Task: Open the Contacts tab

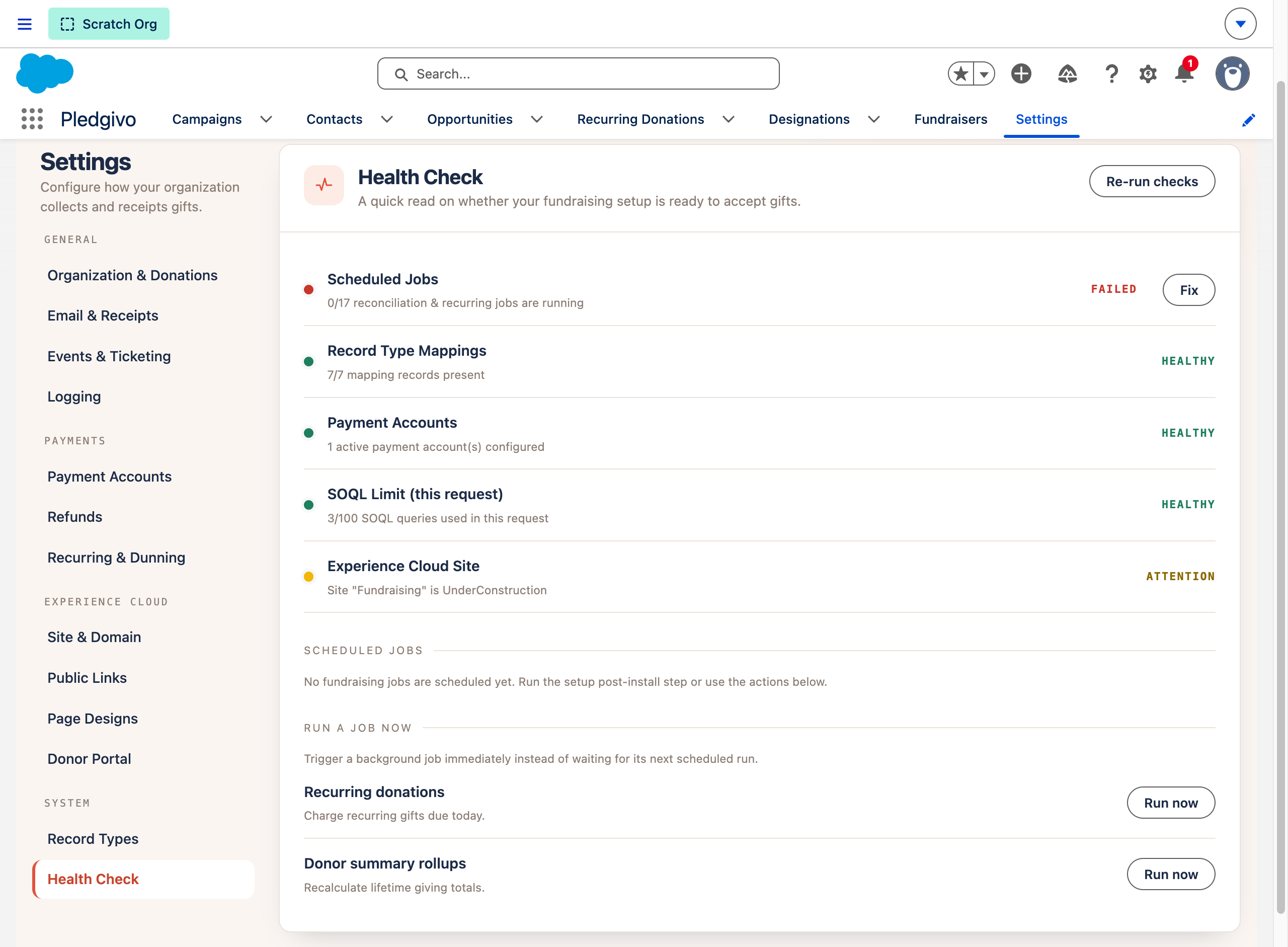Action: coord(334,119)
